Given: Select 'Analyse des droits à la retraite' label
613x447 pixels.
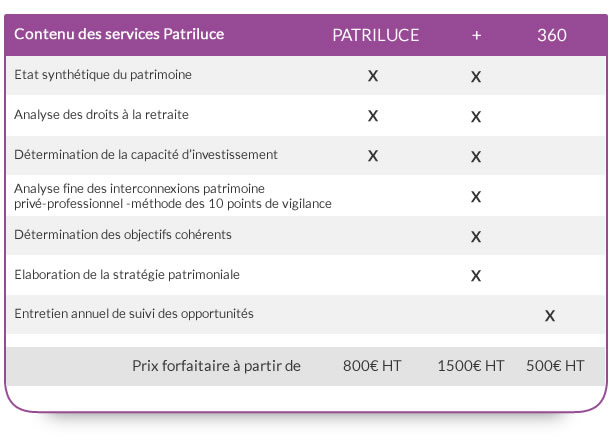Looking at the screenshot, I should click(x=101, y=115).
